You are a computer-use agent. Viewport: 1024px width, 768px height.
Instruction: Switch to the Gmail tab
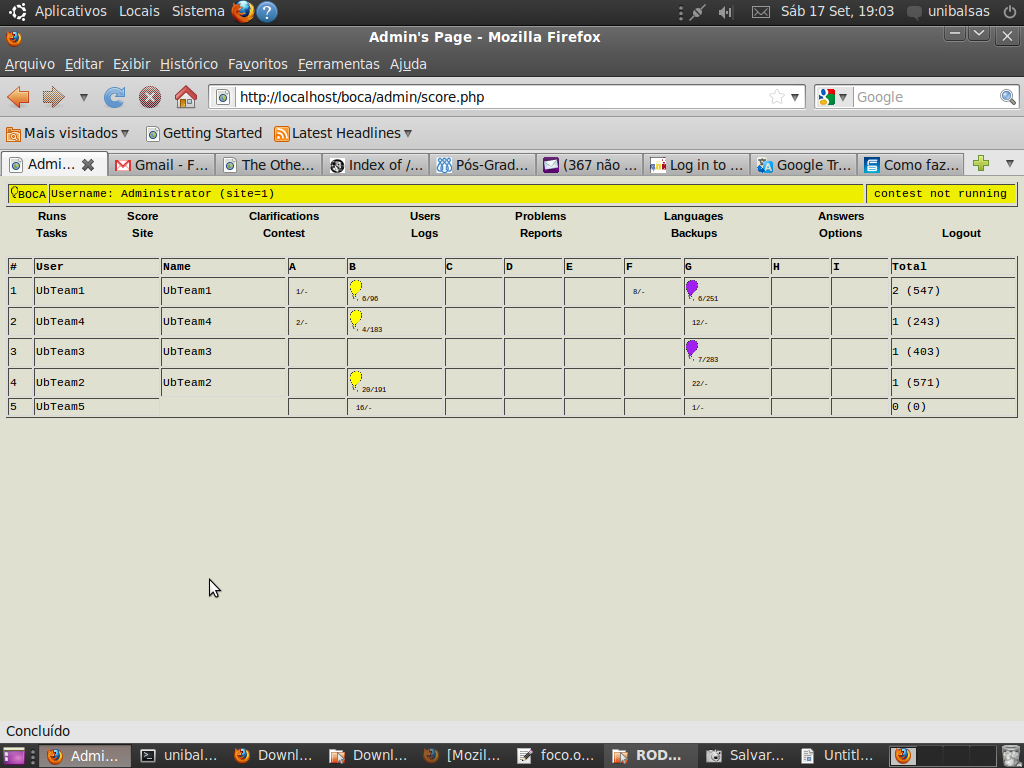(x=162, y=165)
